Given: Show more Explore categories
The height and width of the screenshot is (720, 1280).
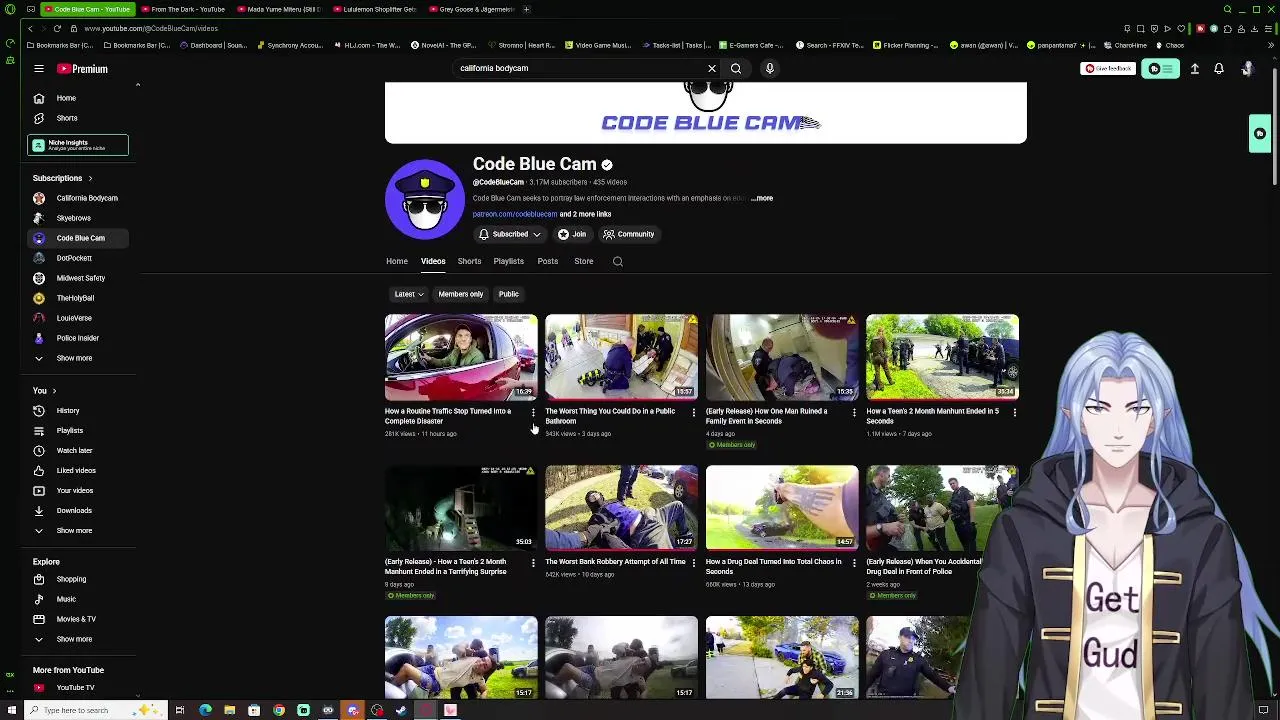Looking at the screenshot, I should click(78, 639).
